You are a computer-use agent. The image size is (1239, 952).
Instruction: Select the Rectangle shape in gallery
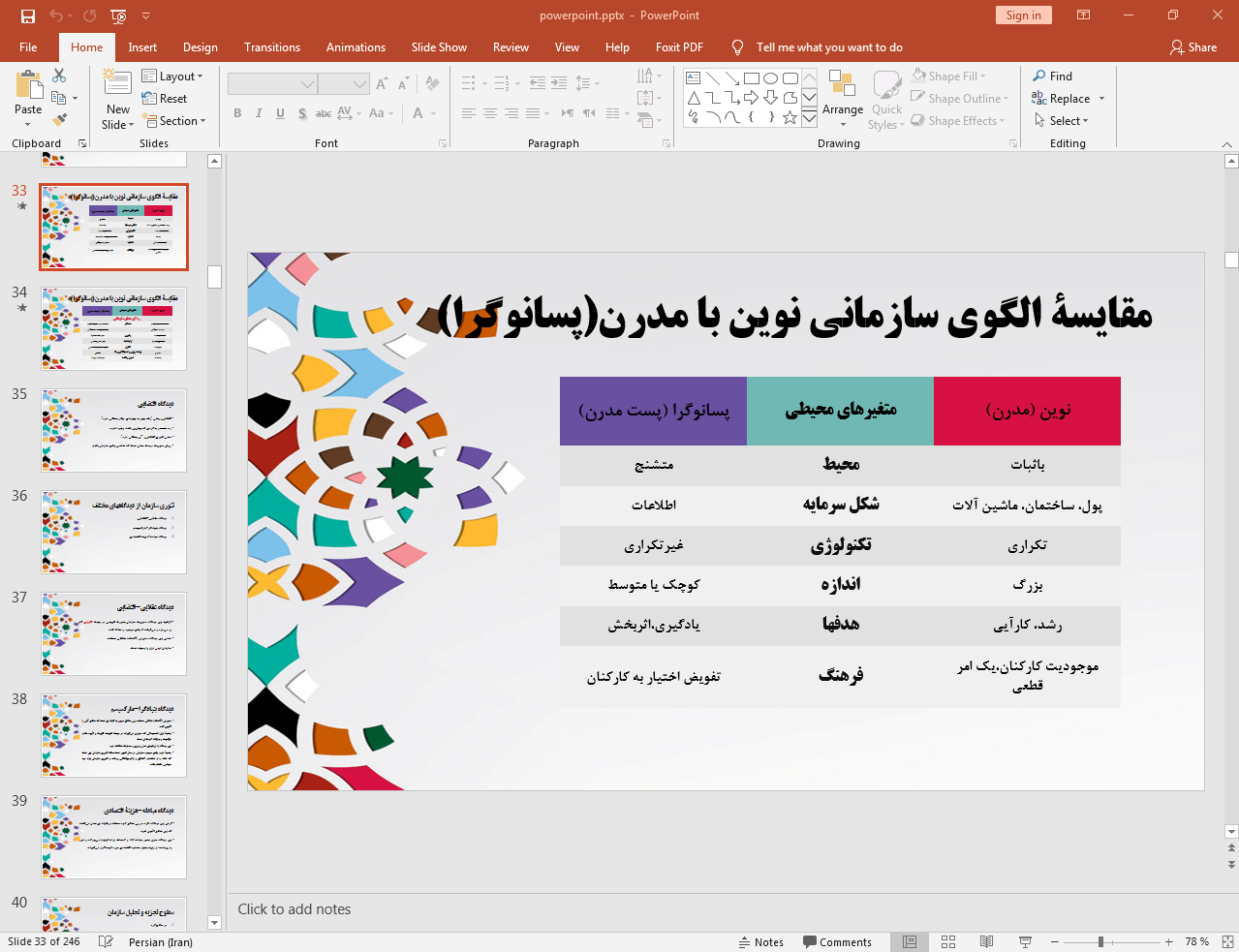[x=752, y=78]
